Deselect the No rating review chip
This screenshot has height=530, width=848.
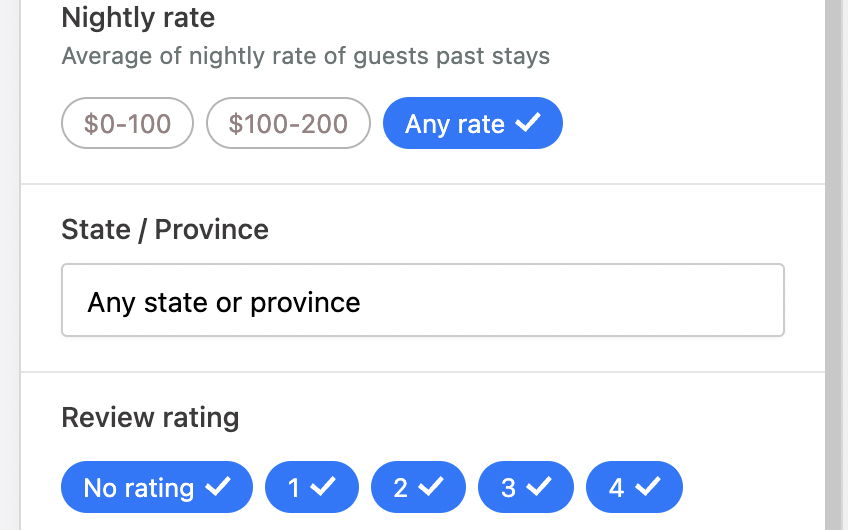pos(156,487)
